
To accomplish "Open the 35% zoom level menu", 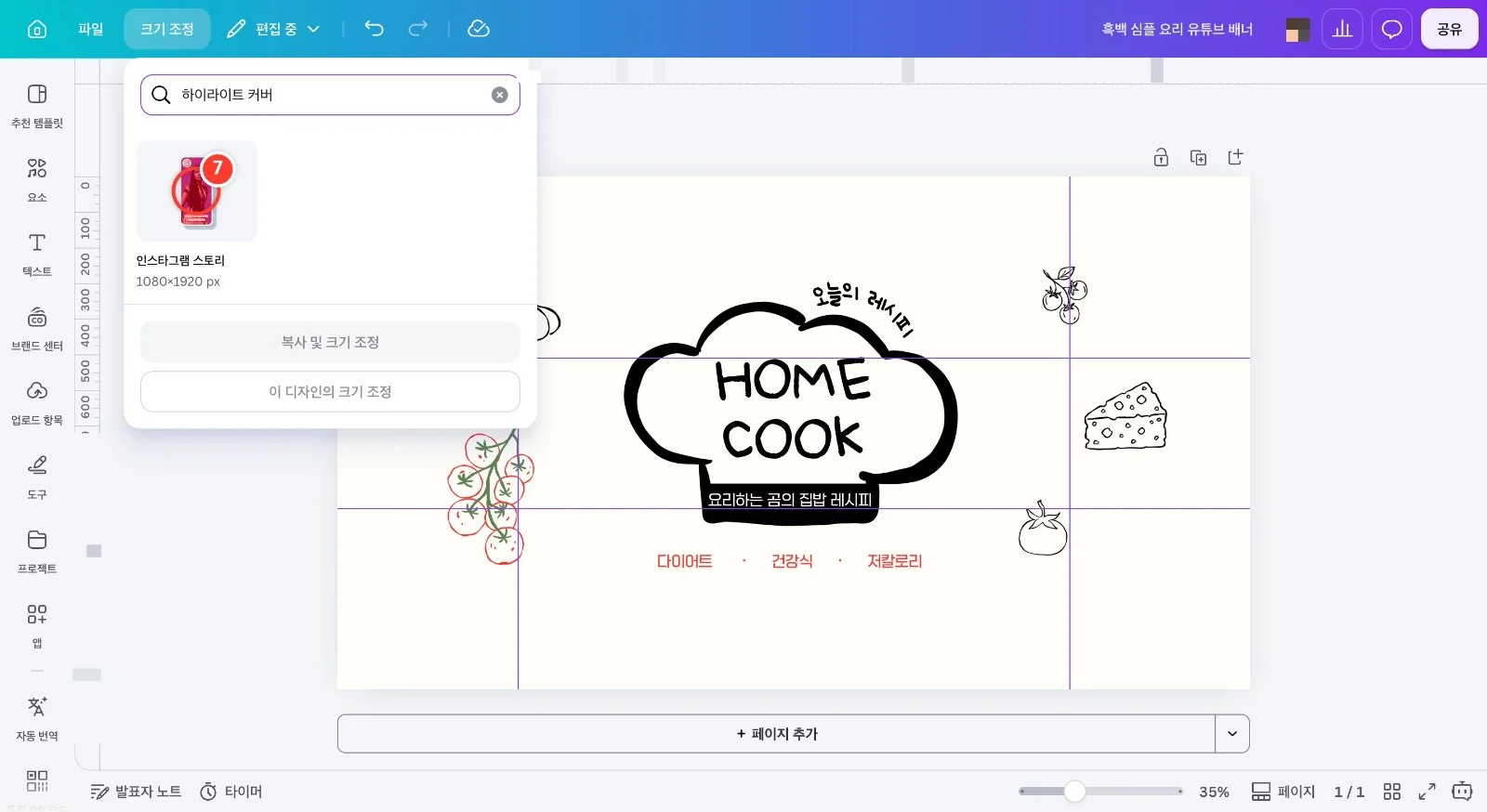I will (x=1214, y=792).
